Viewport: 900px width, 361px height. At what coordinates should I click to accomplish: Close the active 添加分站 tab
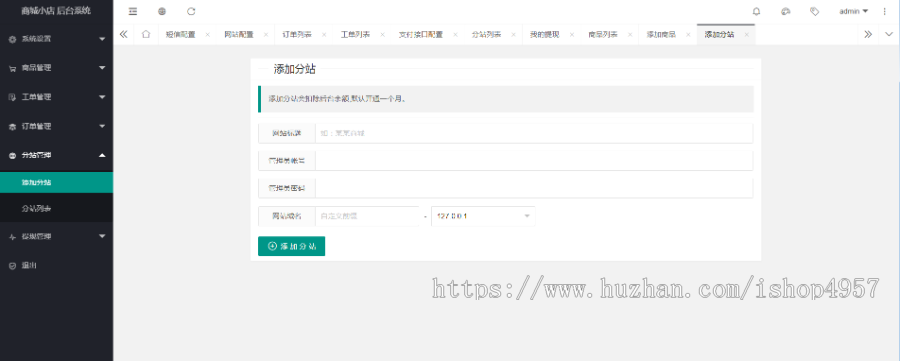[x=746, y=34]
